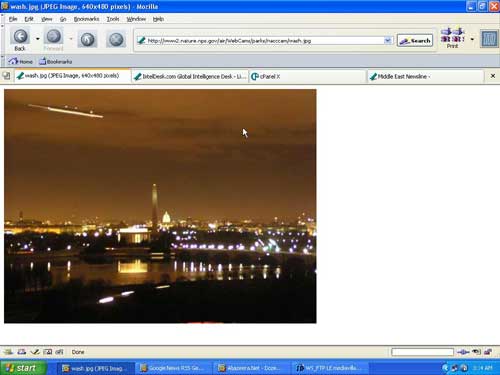This screenshot has height=375, width=500.
Task: Click the Washington night webcam image
Action: click(160, 206)
